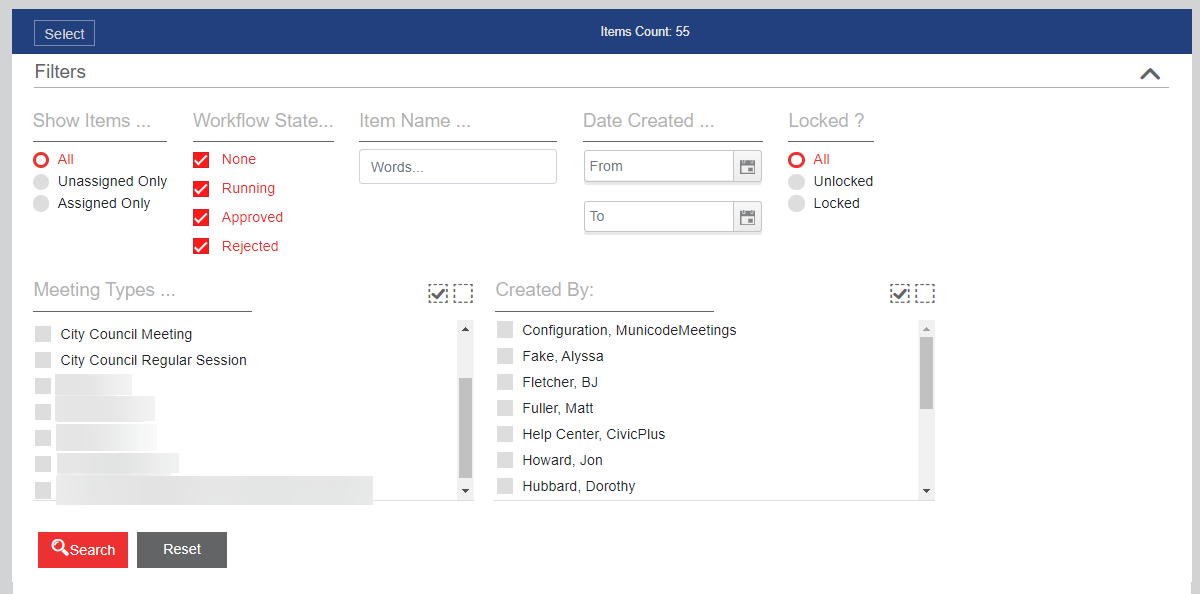Click the Select button
This screenshot has width=1200, height=594.
pyautogui.click(x=64, y=34)
